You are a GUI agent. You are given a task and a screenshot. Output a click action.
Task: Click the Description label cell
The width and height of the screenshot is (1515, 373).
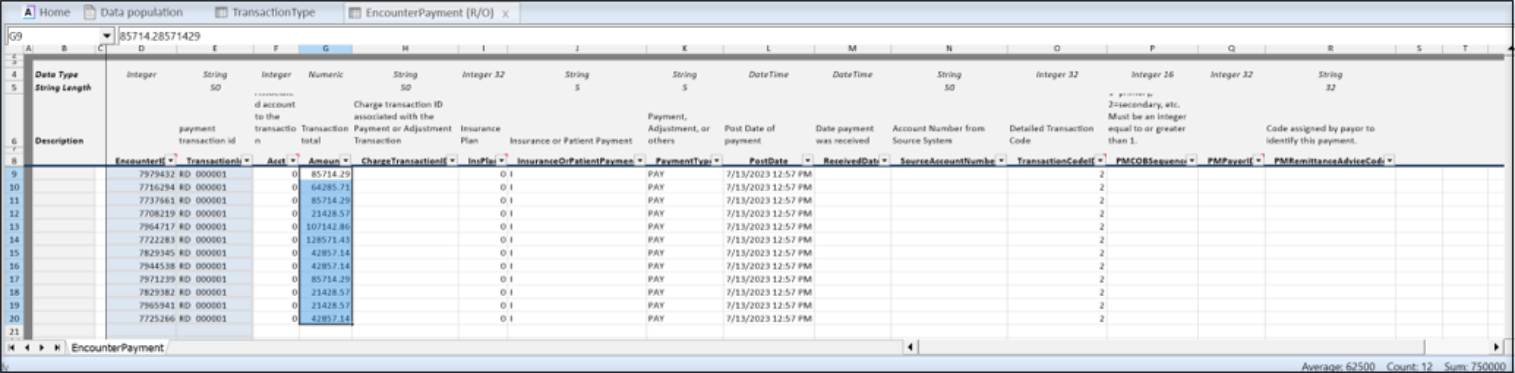pyautogui.click(x=59, y=141)
